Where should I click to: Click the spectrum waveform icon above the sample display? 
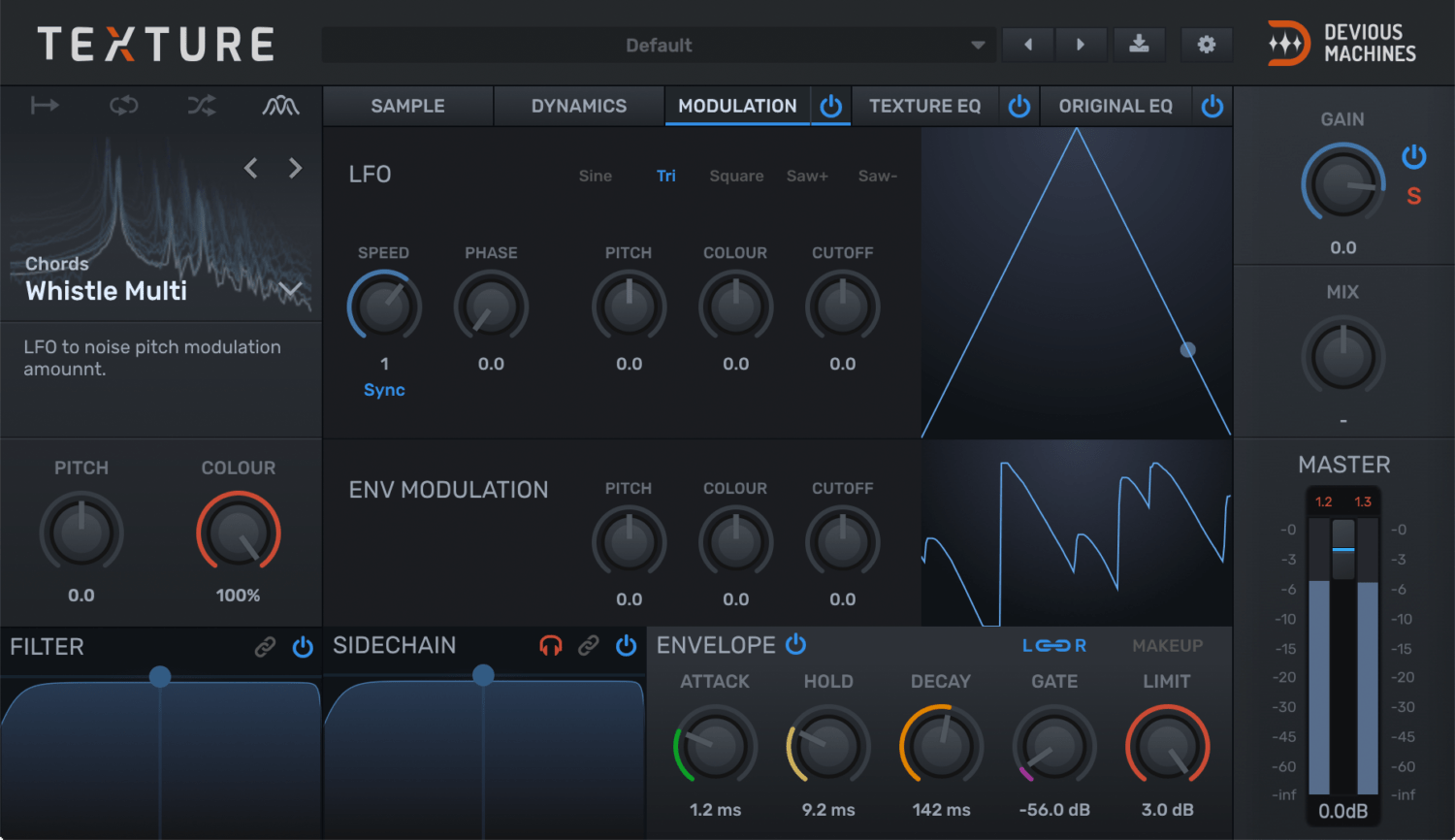[x=280, y=105]
